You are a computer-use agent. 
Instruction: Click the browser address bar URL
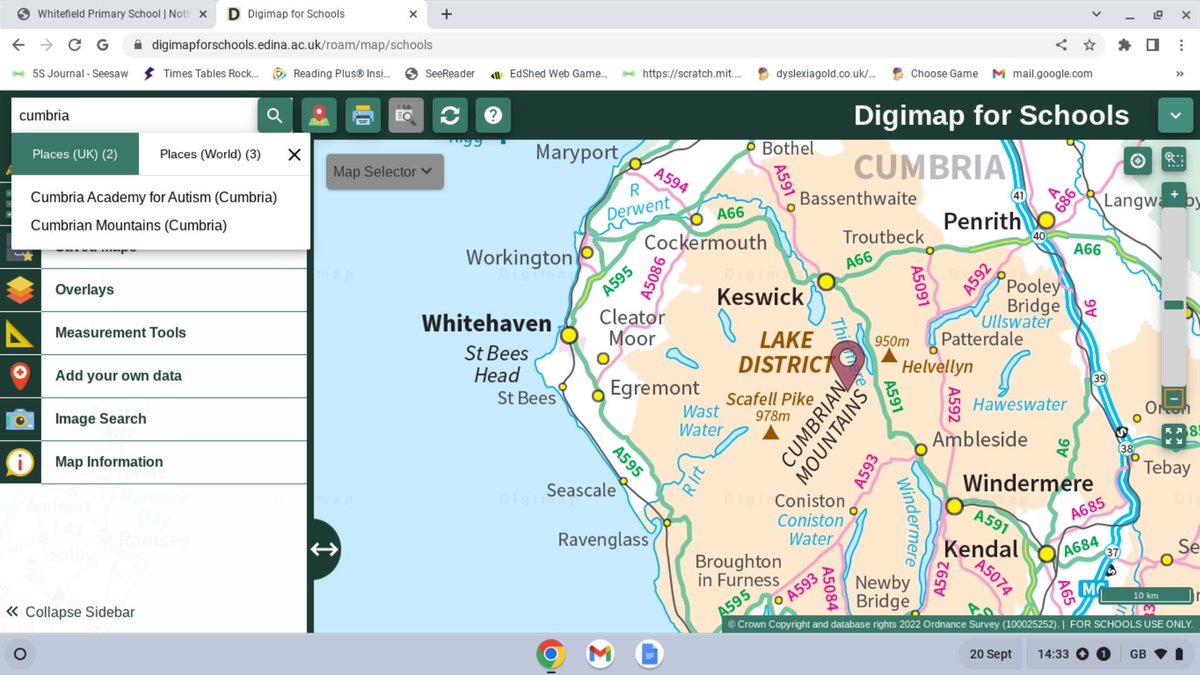point(293,45)
